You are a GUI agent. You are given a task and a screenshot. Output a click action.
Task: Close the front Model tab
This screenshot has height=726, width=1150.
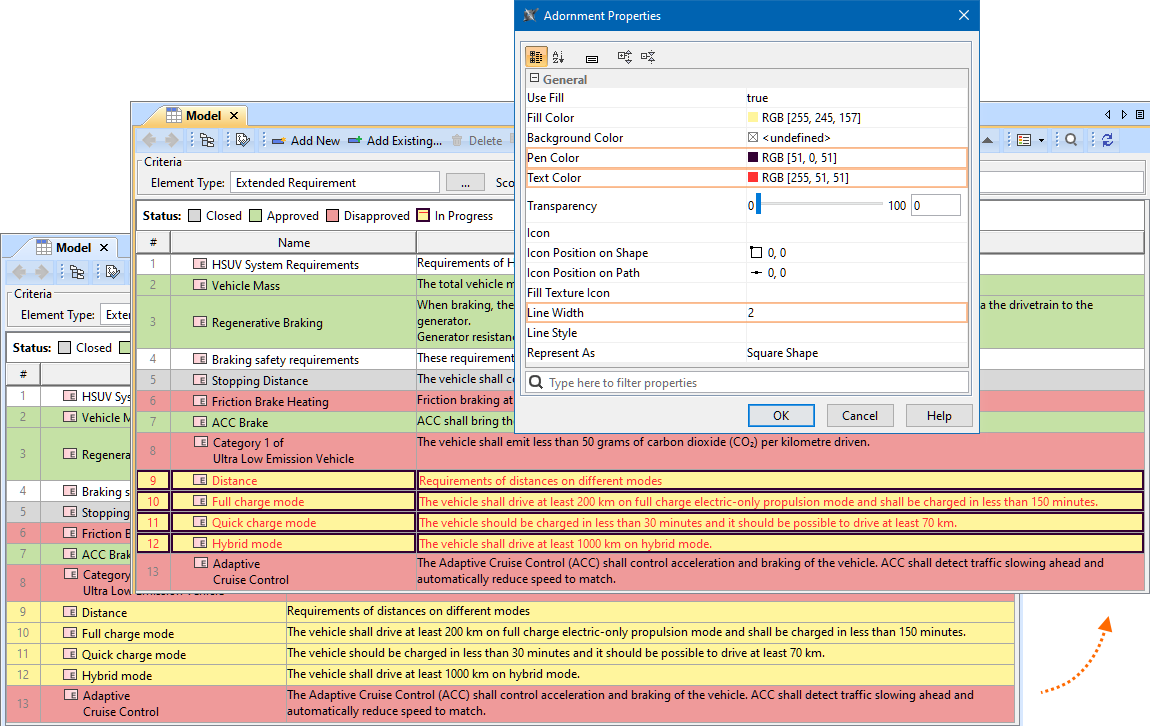(234, 116)
